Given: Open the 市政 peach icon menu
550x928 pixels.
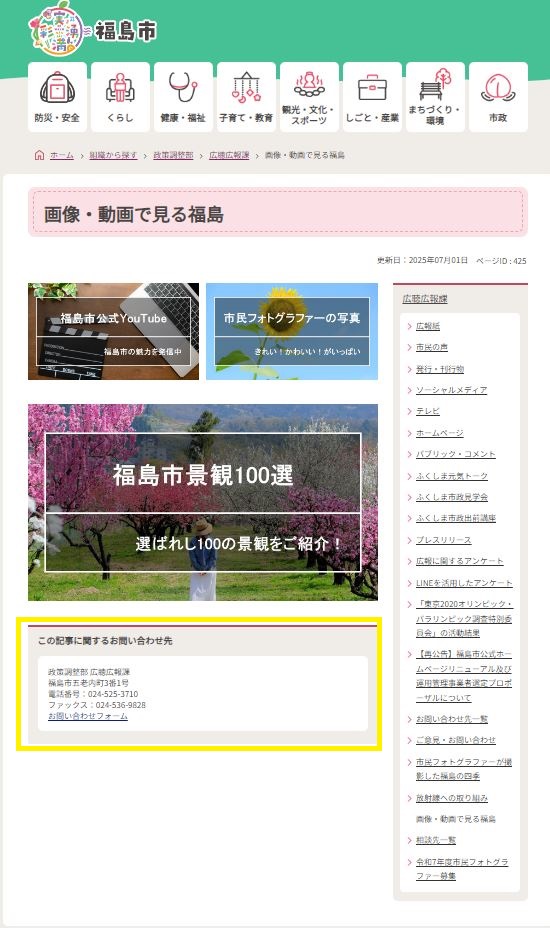Looking at the screenshot, I should tap(498, 97).
